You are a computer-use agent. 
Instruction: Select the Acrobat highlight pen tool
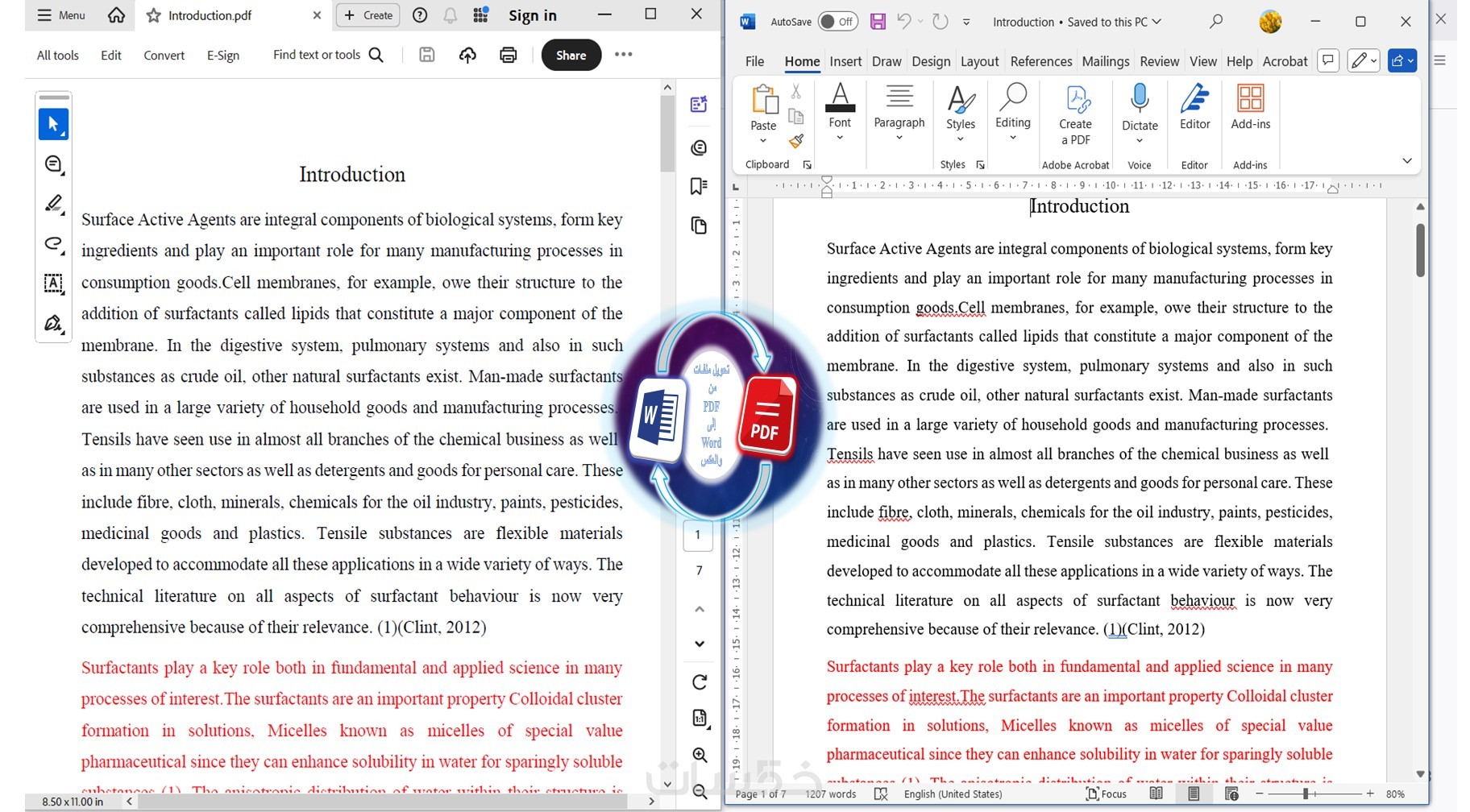53,204
